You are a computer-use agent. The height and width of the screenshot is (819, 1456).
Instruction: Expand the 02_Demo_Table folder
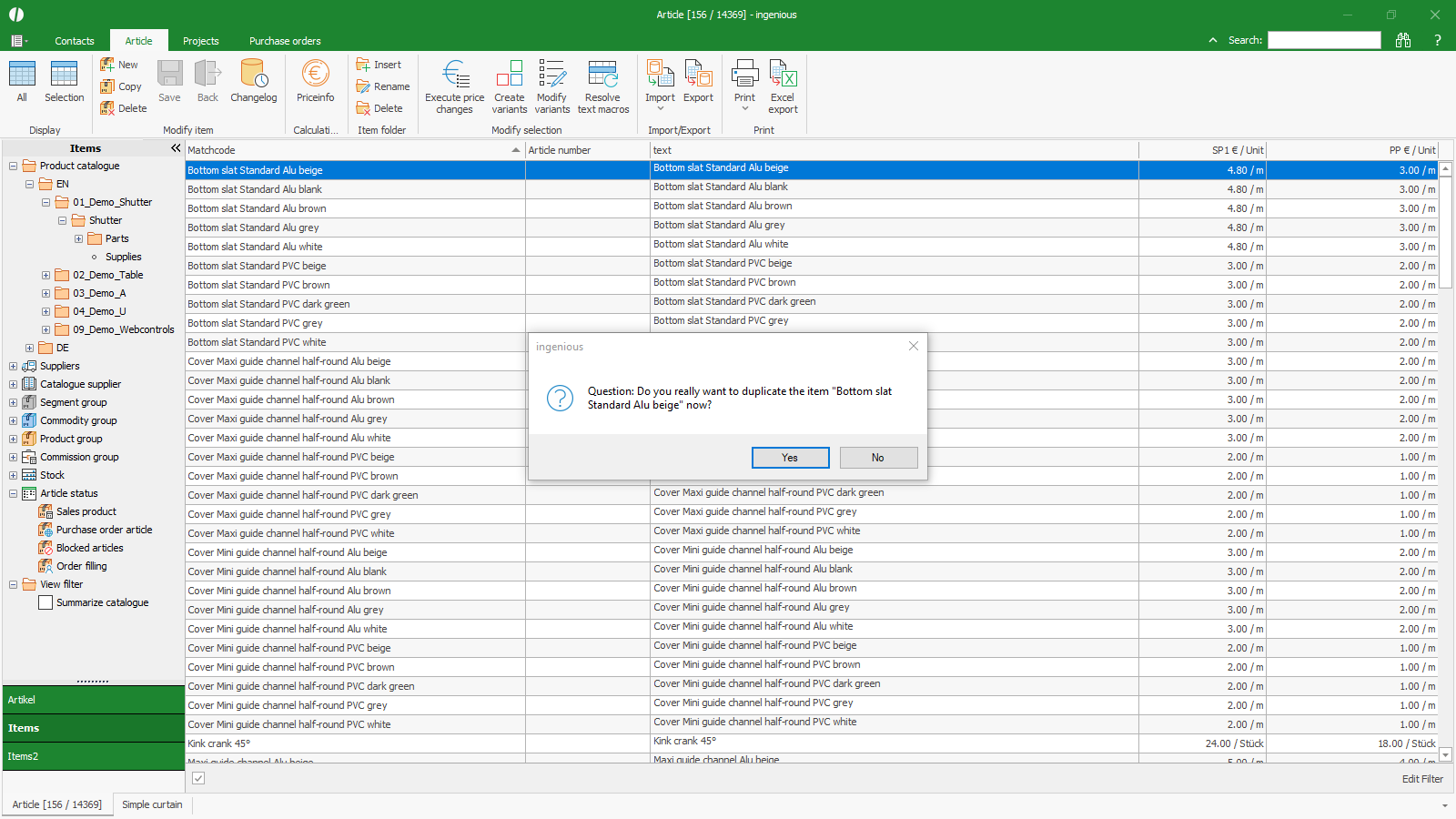click(x=45, y=275)
